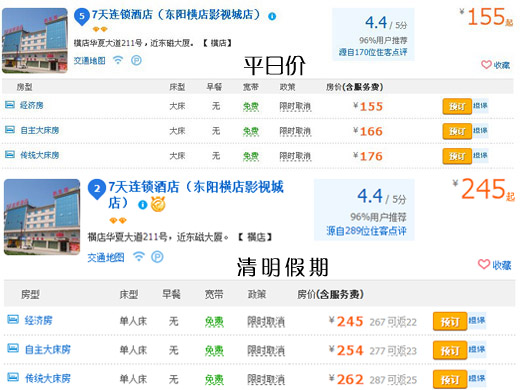Open the 交通地图 link in the second listing
520x390 pixels.
[106, 257]
